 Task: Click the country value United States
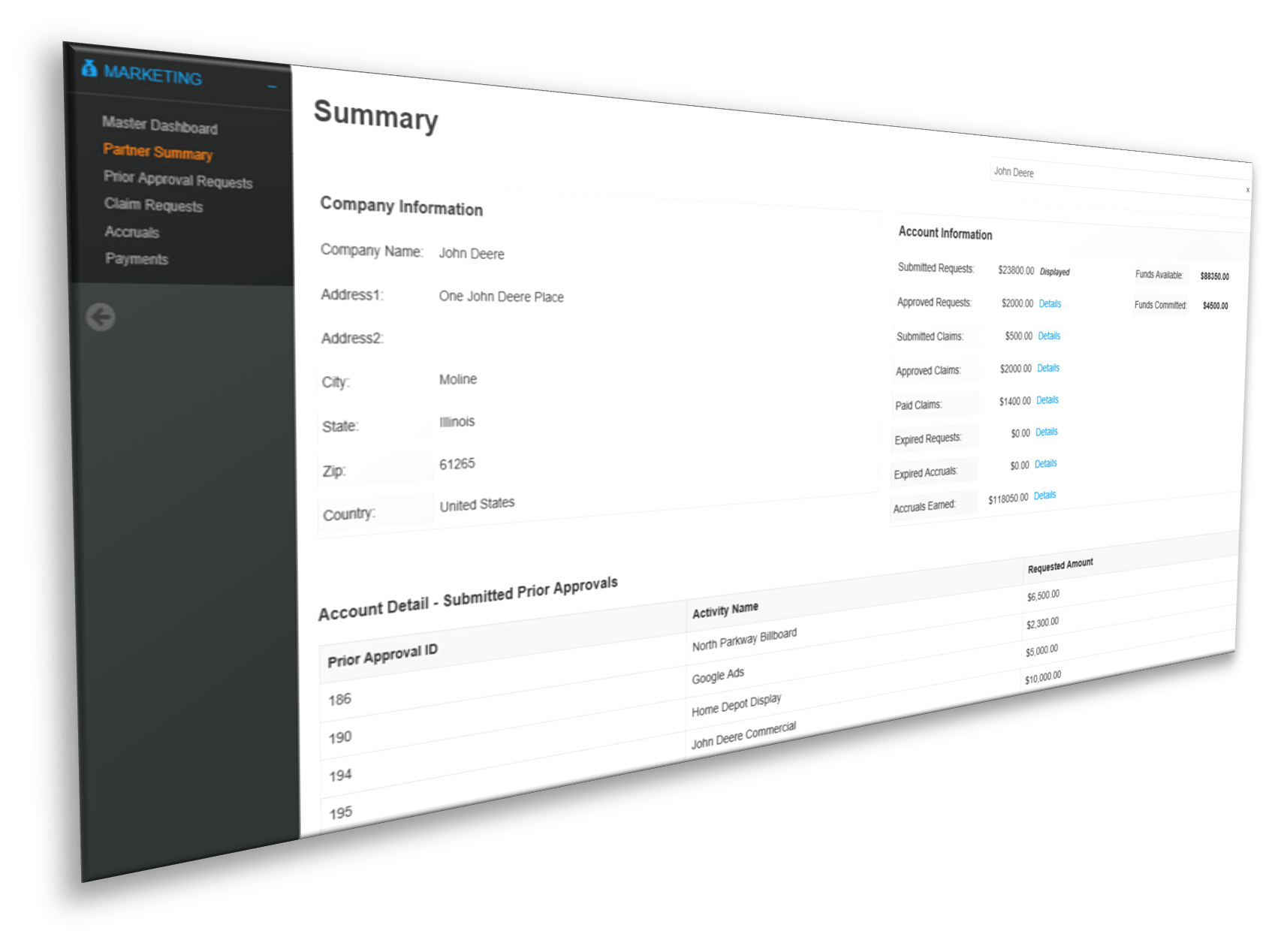477,505
